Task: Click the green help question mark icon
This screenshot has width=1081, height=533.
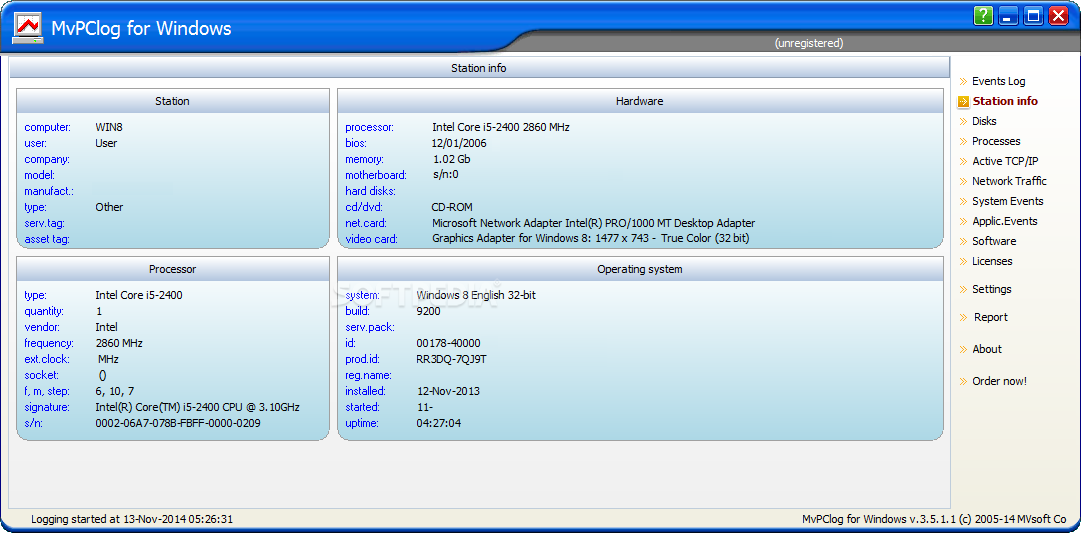Action: (984, 16)
